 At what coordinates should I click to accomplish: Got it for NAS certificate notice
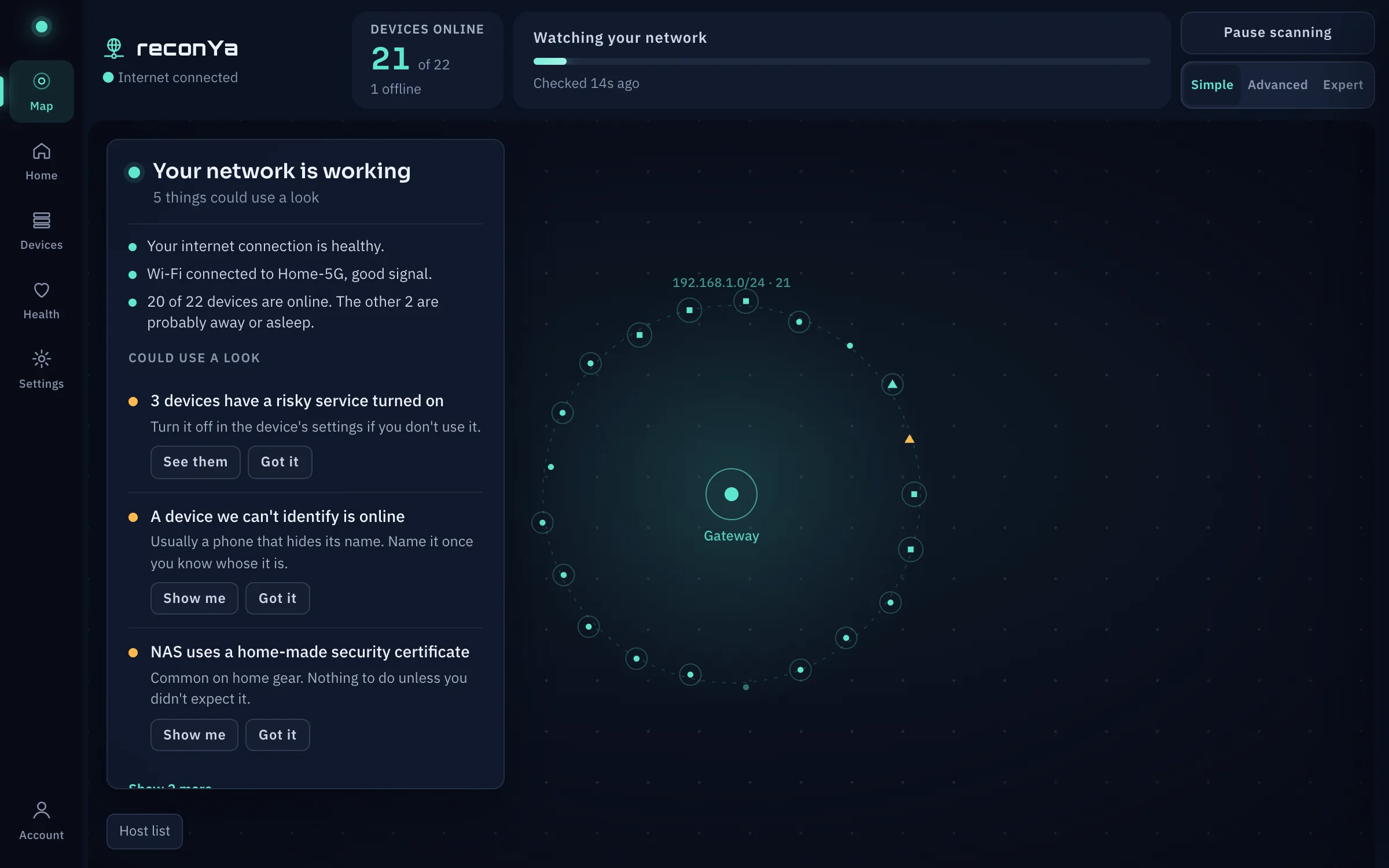point(277,735)
